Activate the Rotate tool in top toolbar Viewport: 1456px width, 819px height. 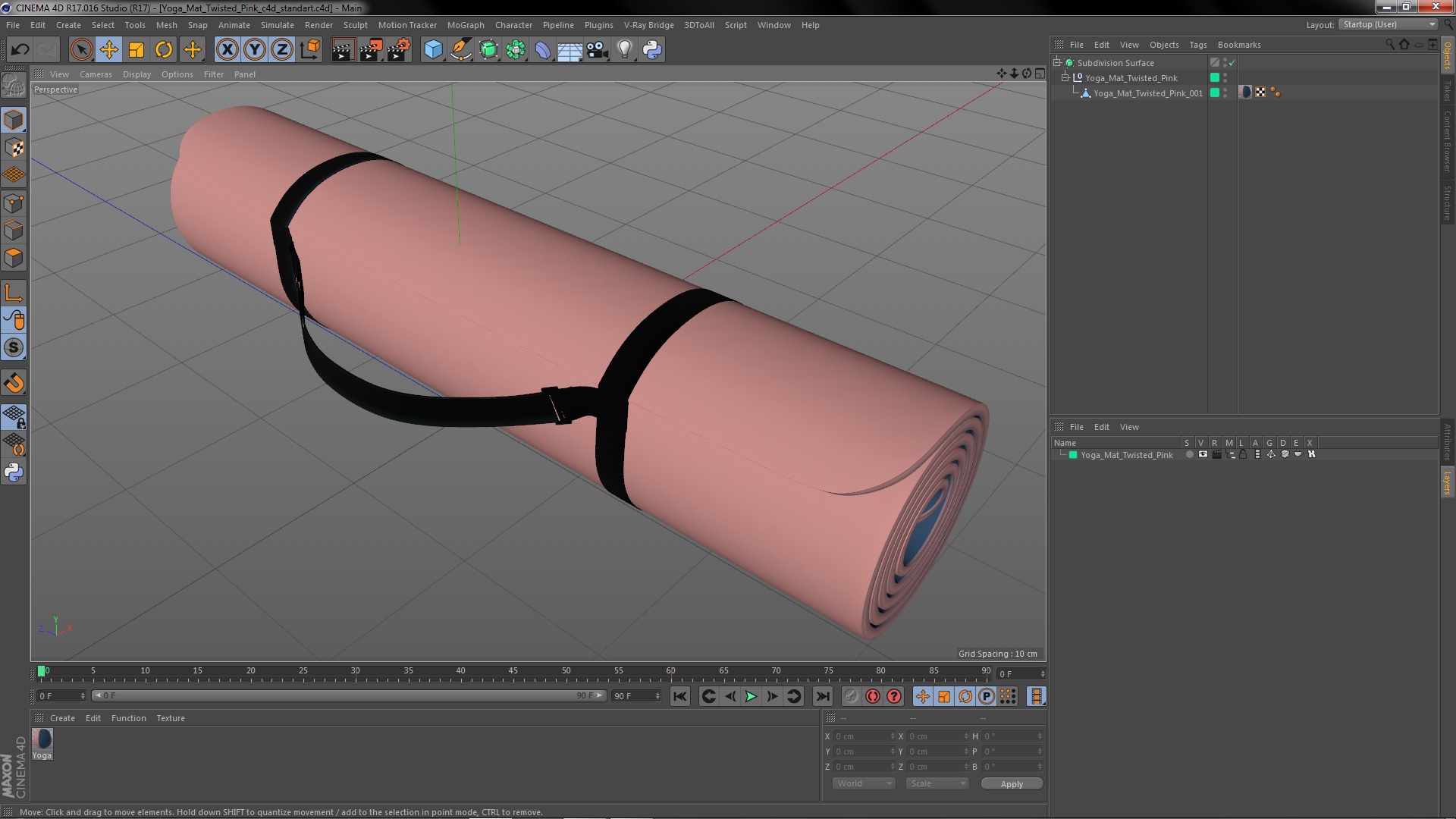point(164,50)
